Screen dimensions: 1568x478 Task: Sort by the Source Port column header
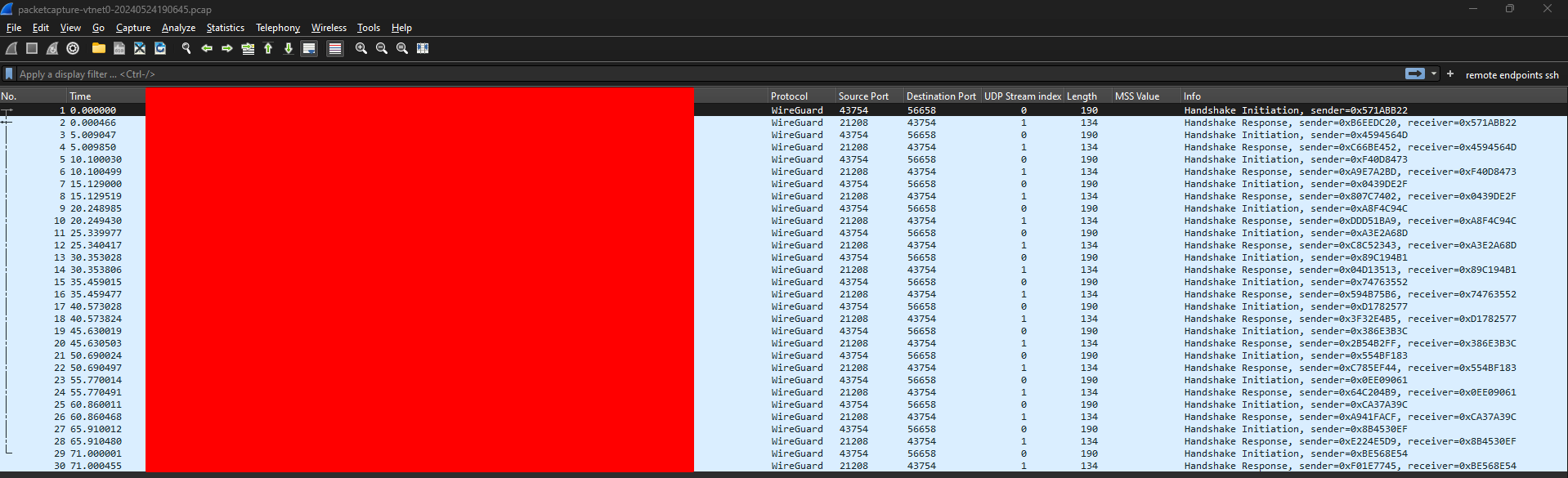869,96
